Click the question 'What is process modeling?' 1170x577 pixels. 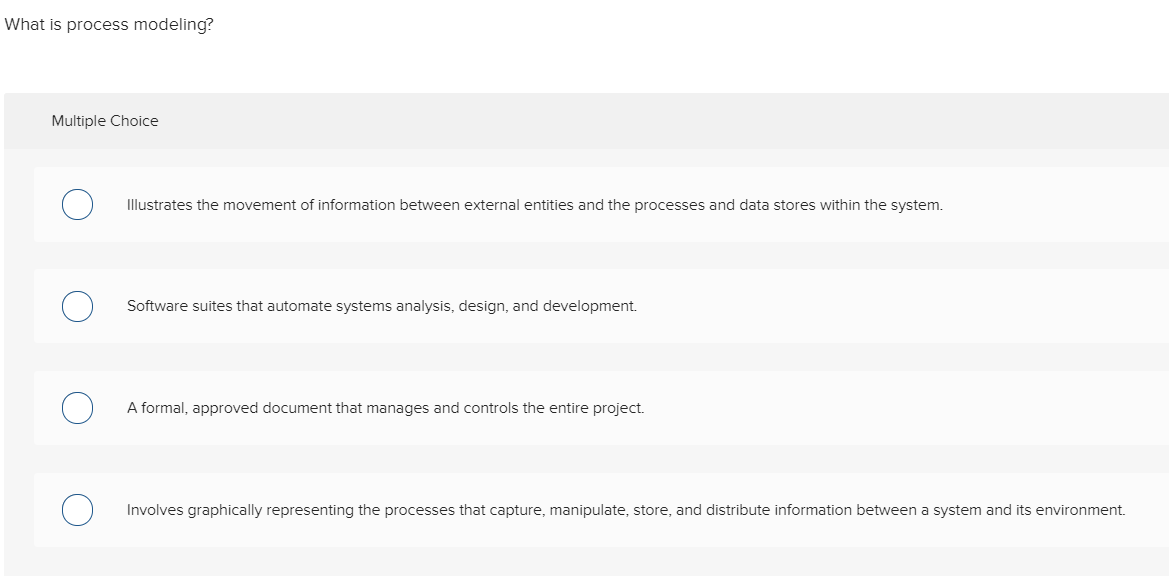(108, 24)
